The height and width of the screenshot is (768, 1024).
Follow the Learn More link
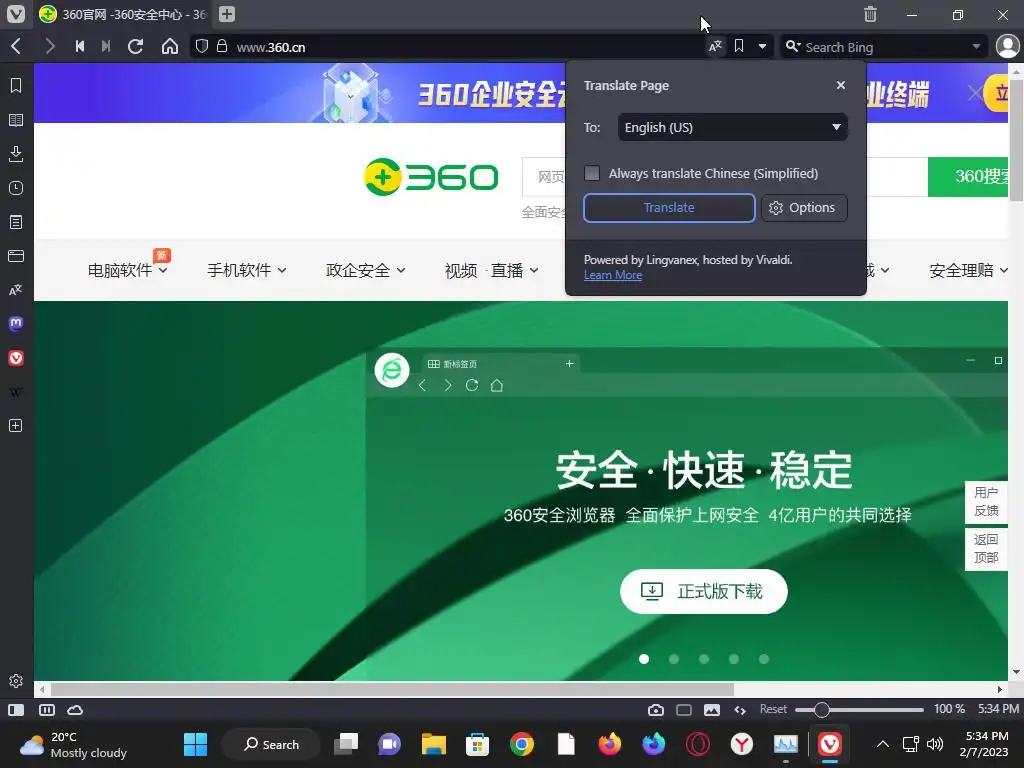(613, 275)
